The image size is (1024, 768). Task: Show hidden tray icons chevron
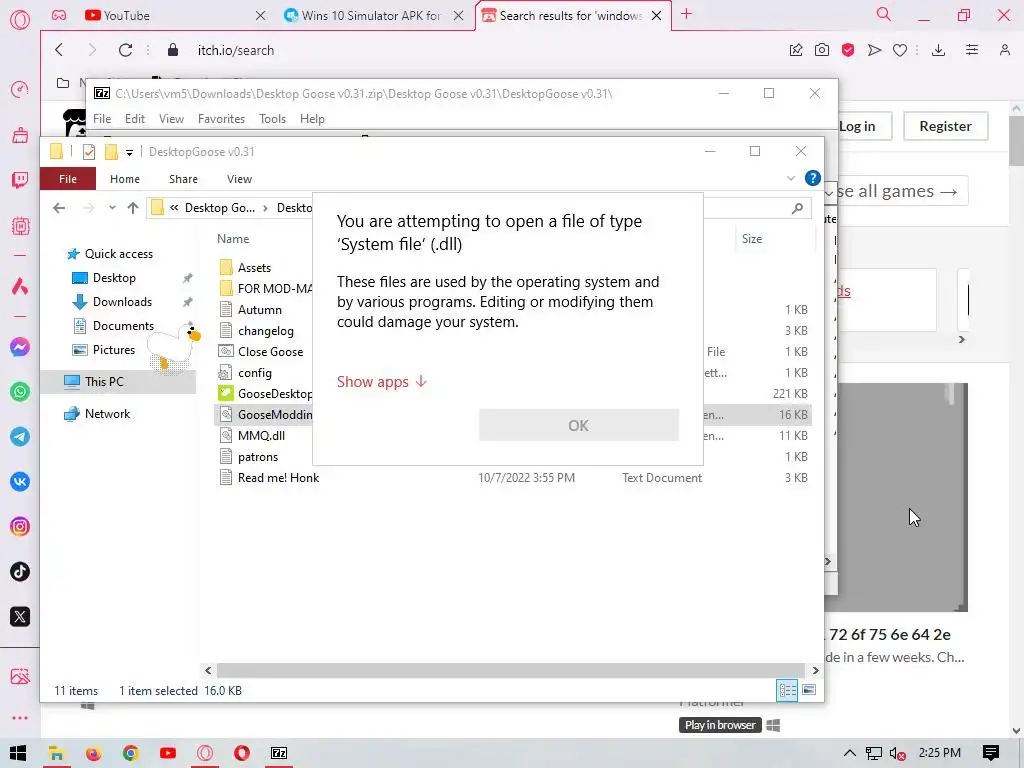click(850, 753)
